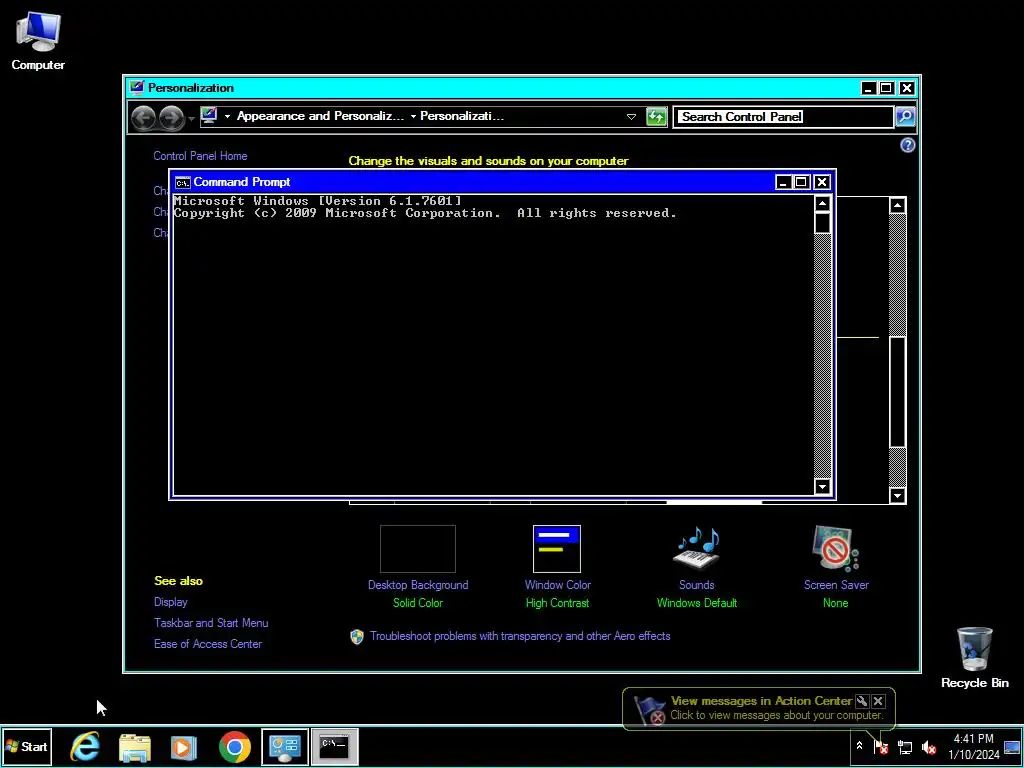This screenshot has height=768, width=1024.
Task: Open Screen Saver None option
Action: click(x=836, y=567)
